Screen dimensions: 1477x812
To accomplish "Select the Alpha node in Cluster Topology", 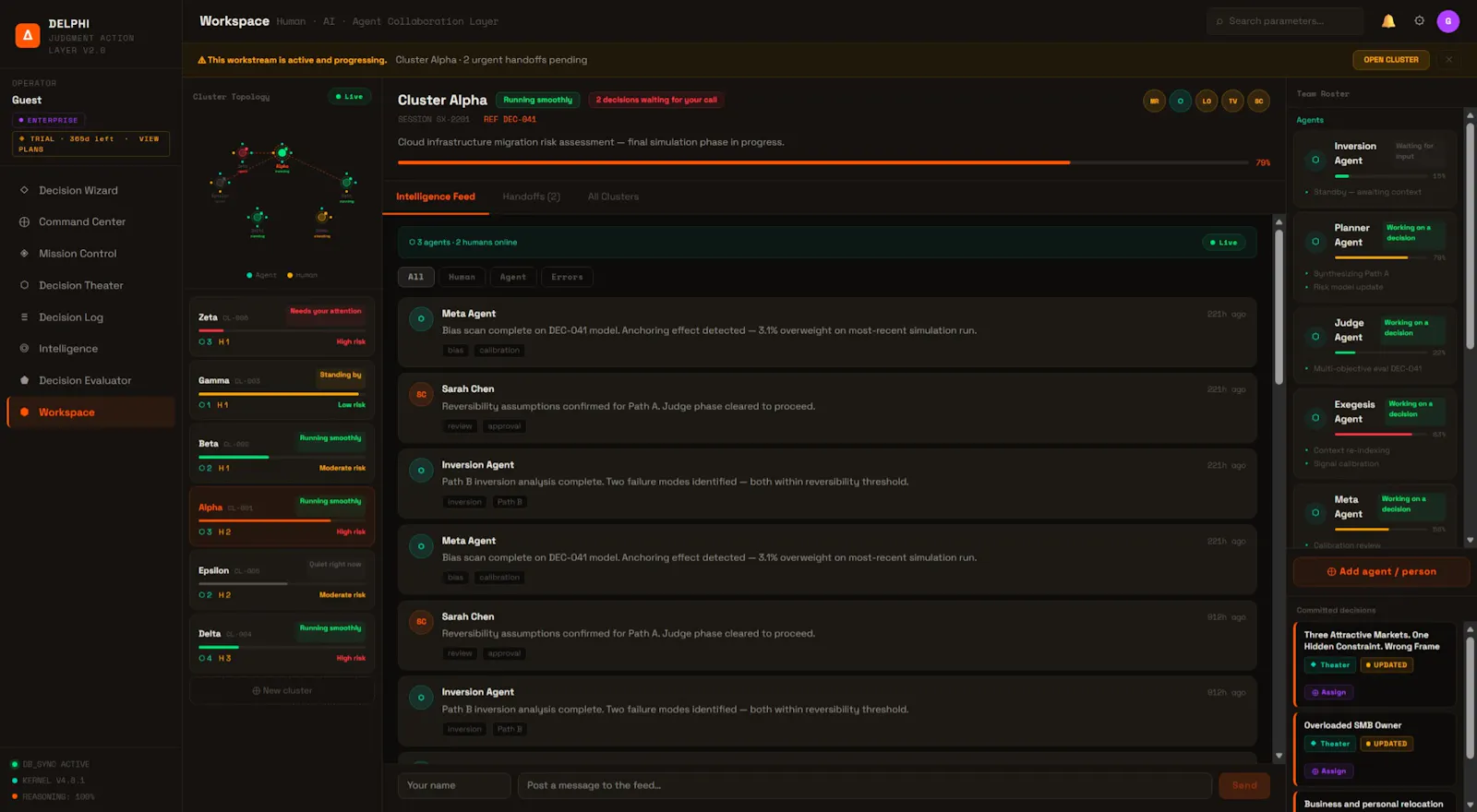I will point(282,153).
